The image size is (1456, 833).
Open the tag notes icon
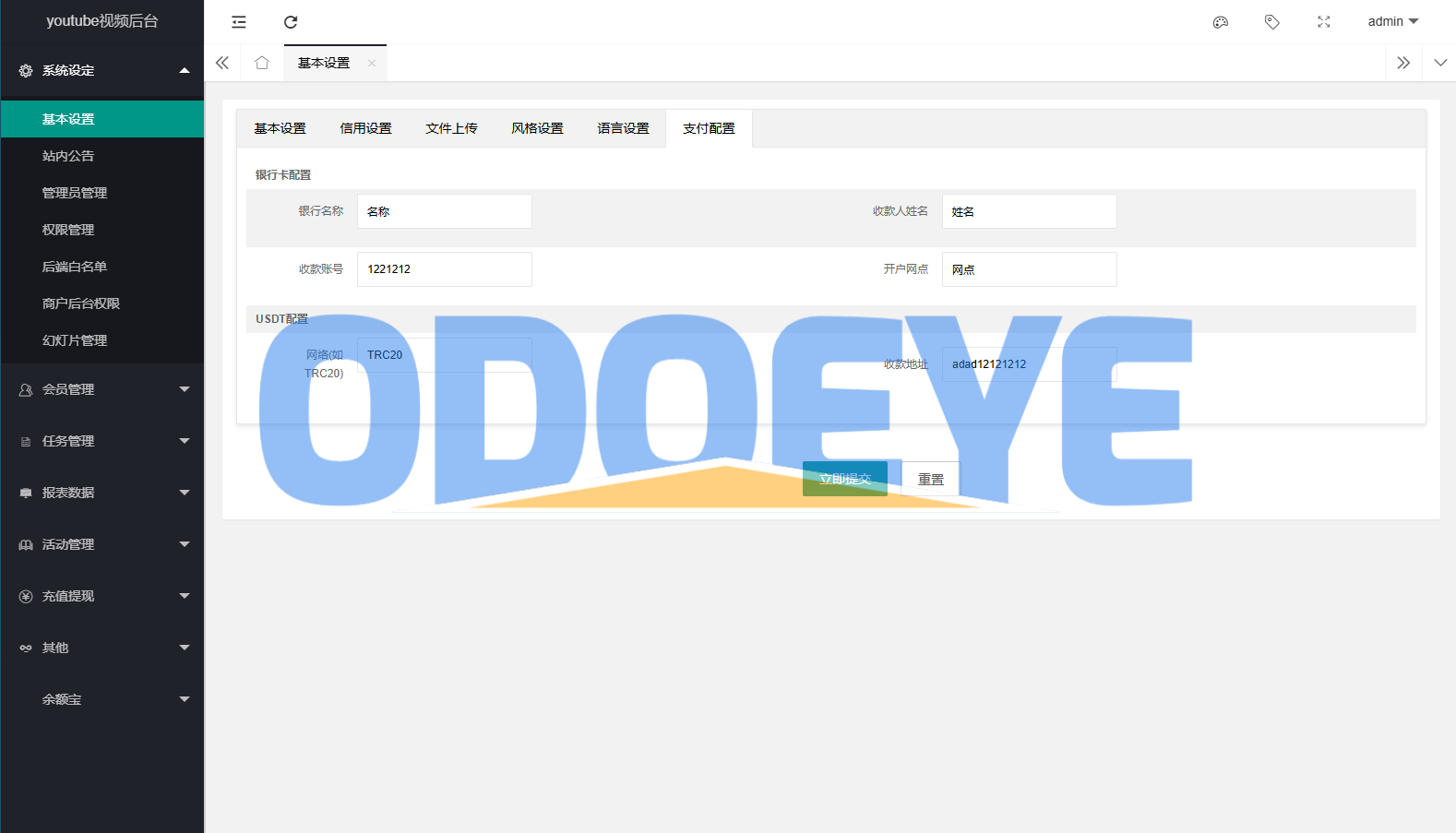1272,22
